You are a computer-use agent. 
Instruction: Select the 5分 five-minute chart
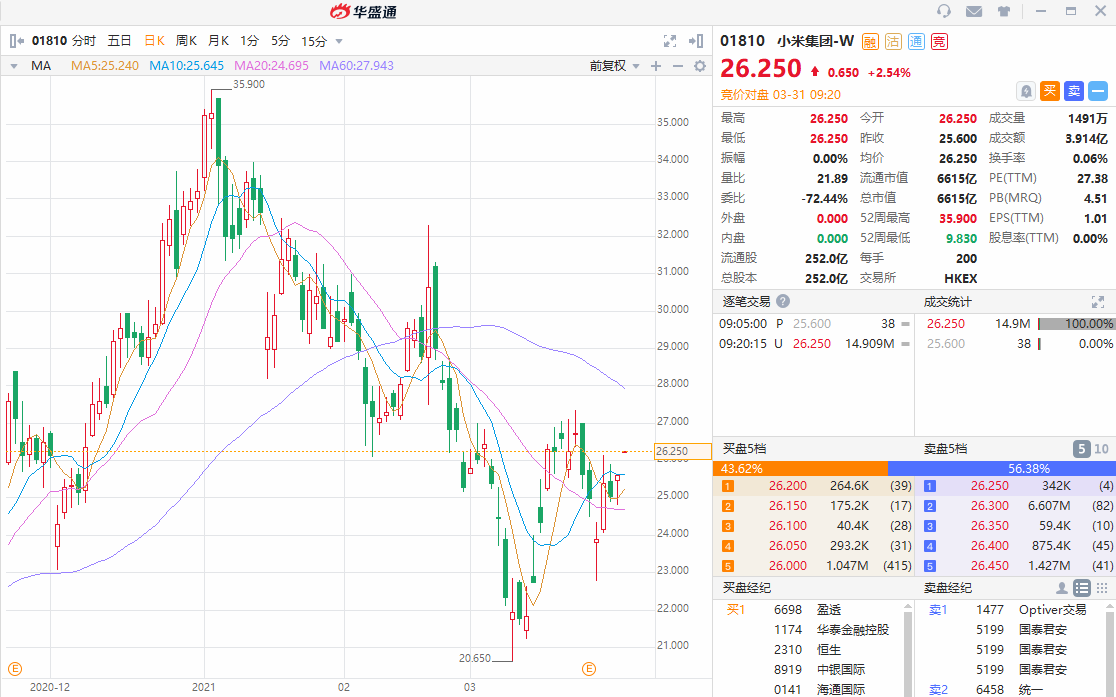[x=280, y=41]
